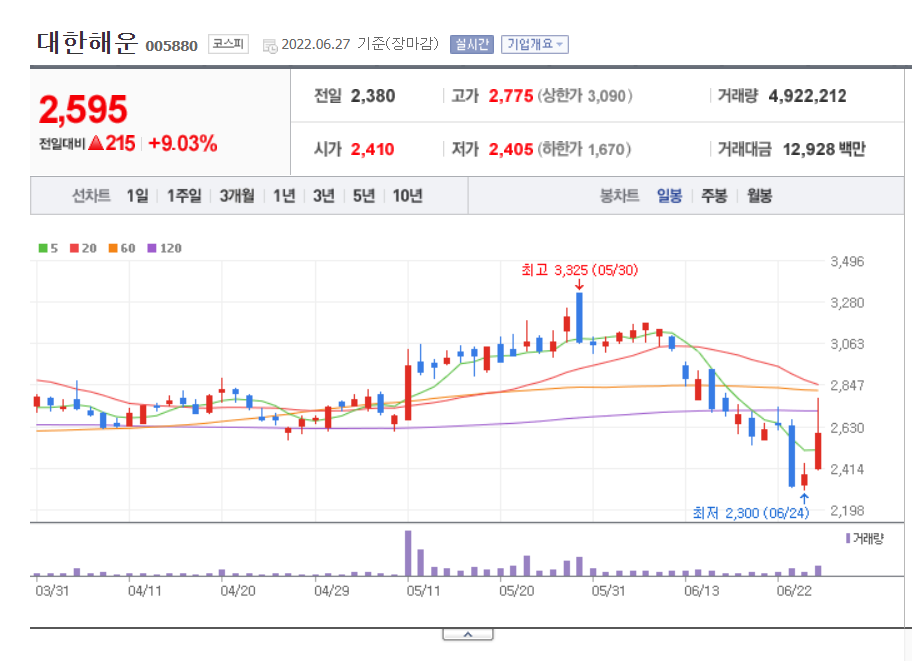Click the 05/11 date label on the axis

(423, 591)
